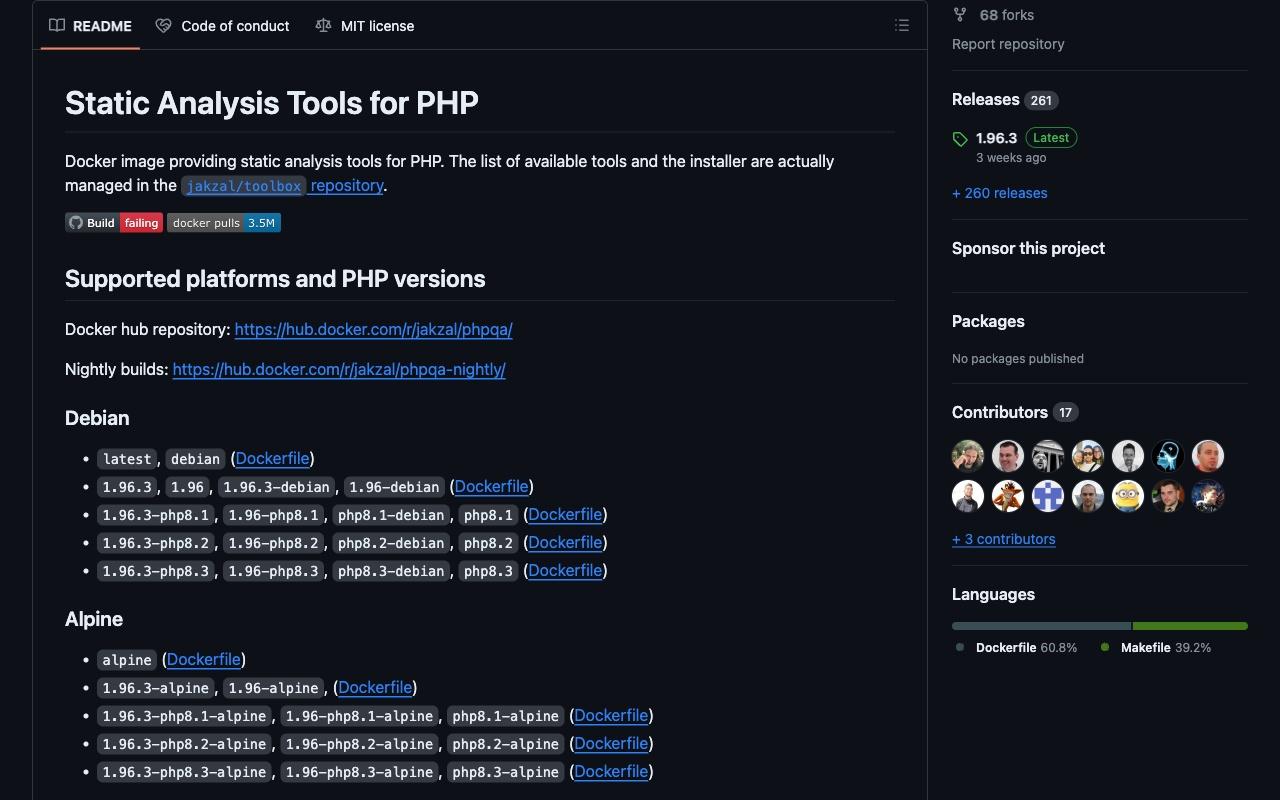Click the Build failing badge

(114, 223)
